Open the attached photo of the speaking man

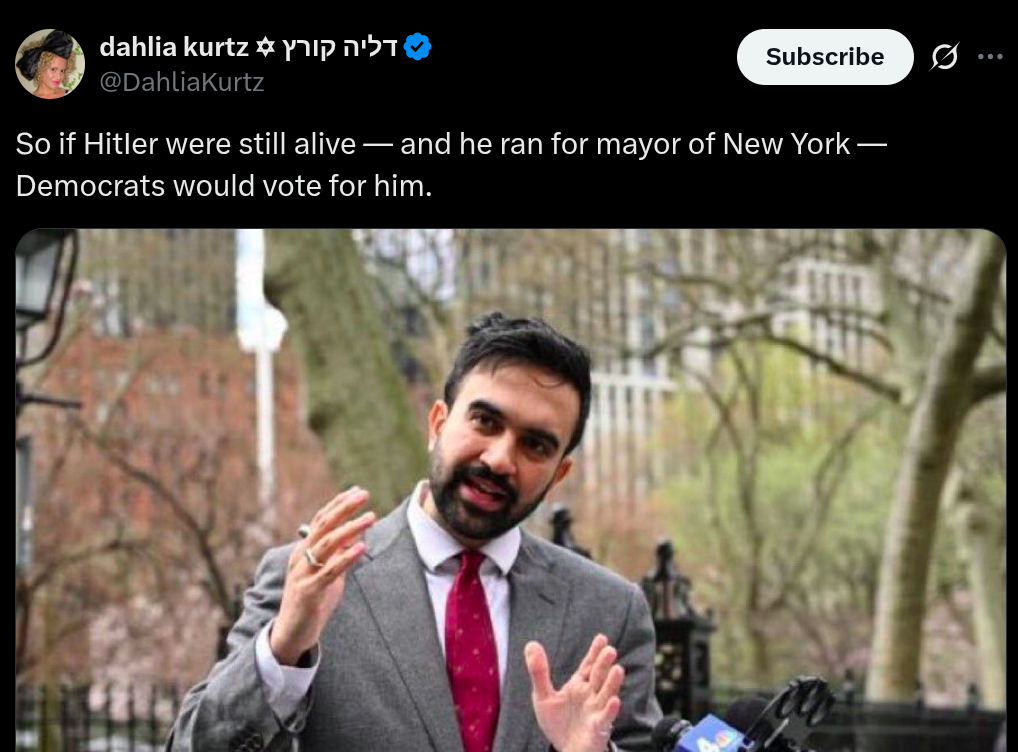click(510, 490)
